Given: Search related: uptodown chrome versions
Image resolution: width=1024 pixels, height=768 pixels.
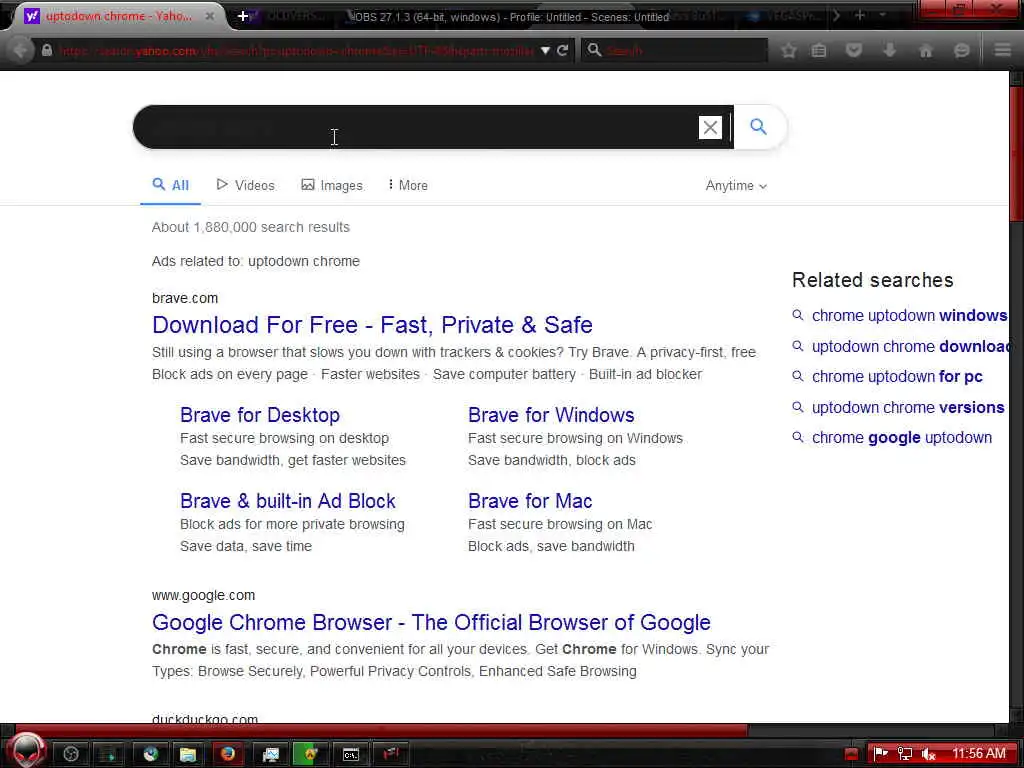Looking at the screenshot, I should 908,408.
